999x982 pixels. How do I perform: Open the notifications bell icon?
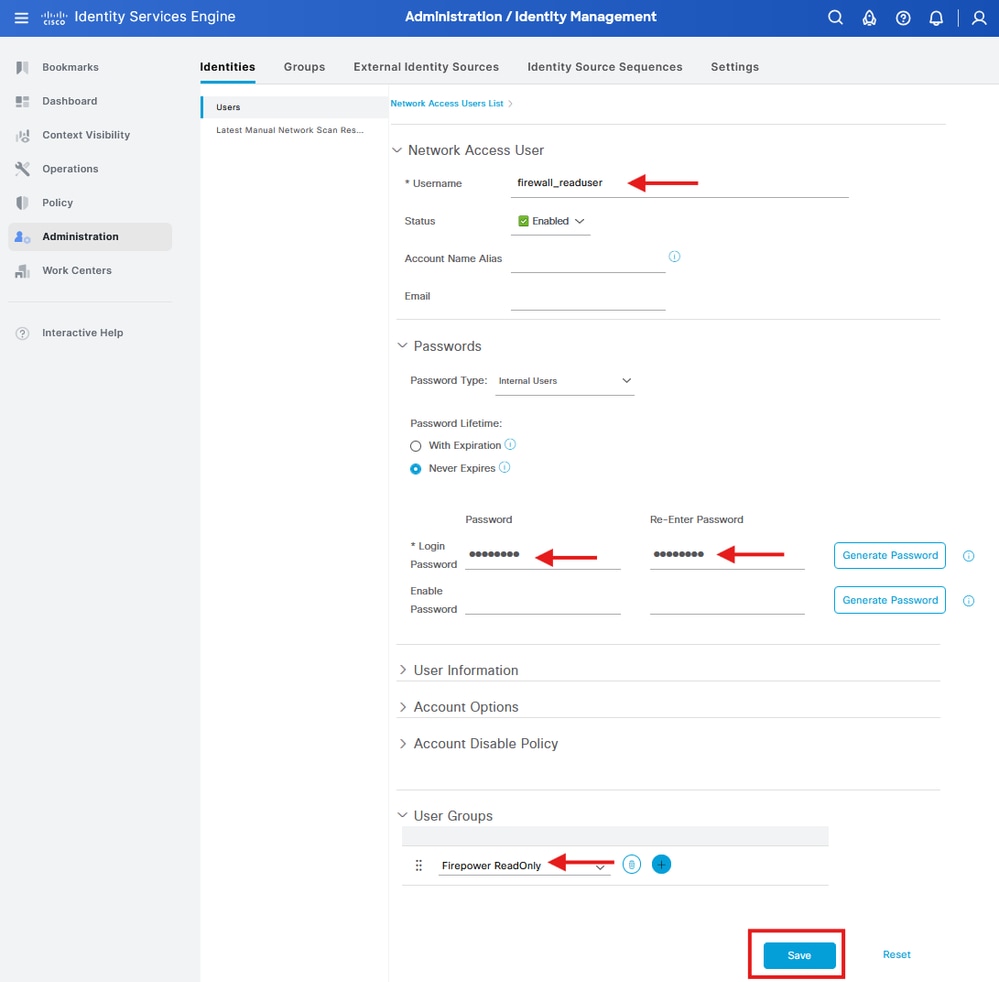click(936, 18)
